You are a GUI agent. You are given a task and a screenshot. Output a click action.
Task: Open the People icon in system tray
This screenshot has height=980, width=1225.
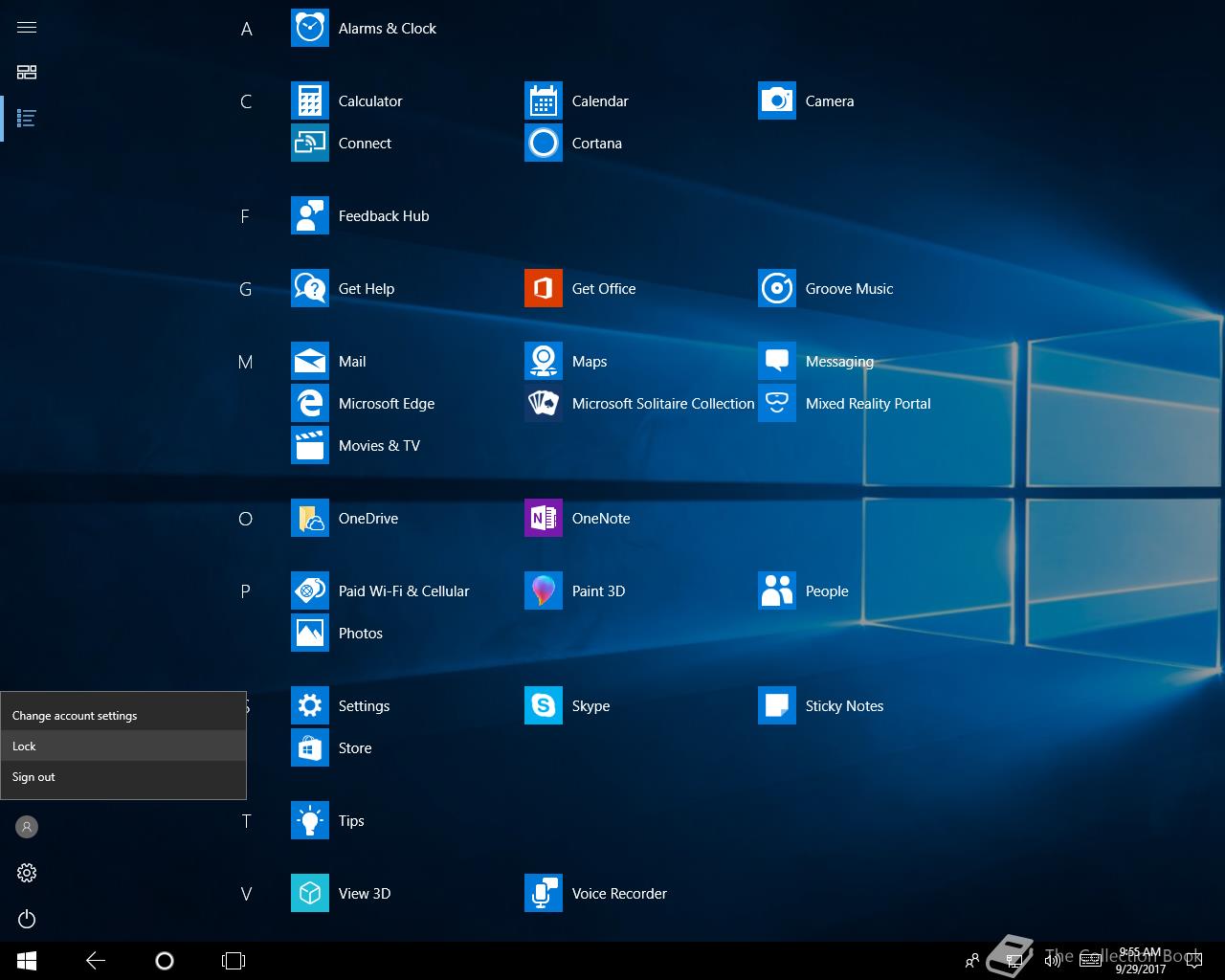[972, 961]
